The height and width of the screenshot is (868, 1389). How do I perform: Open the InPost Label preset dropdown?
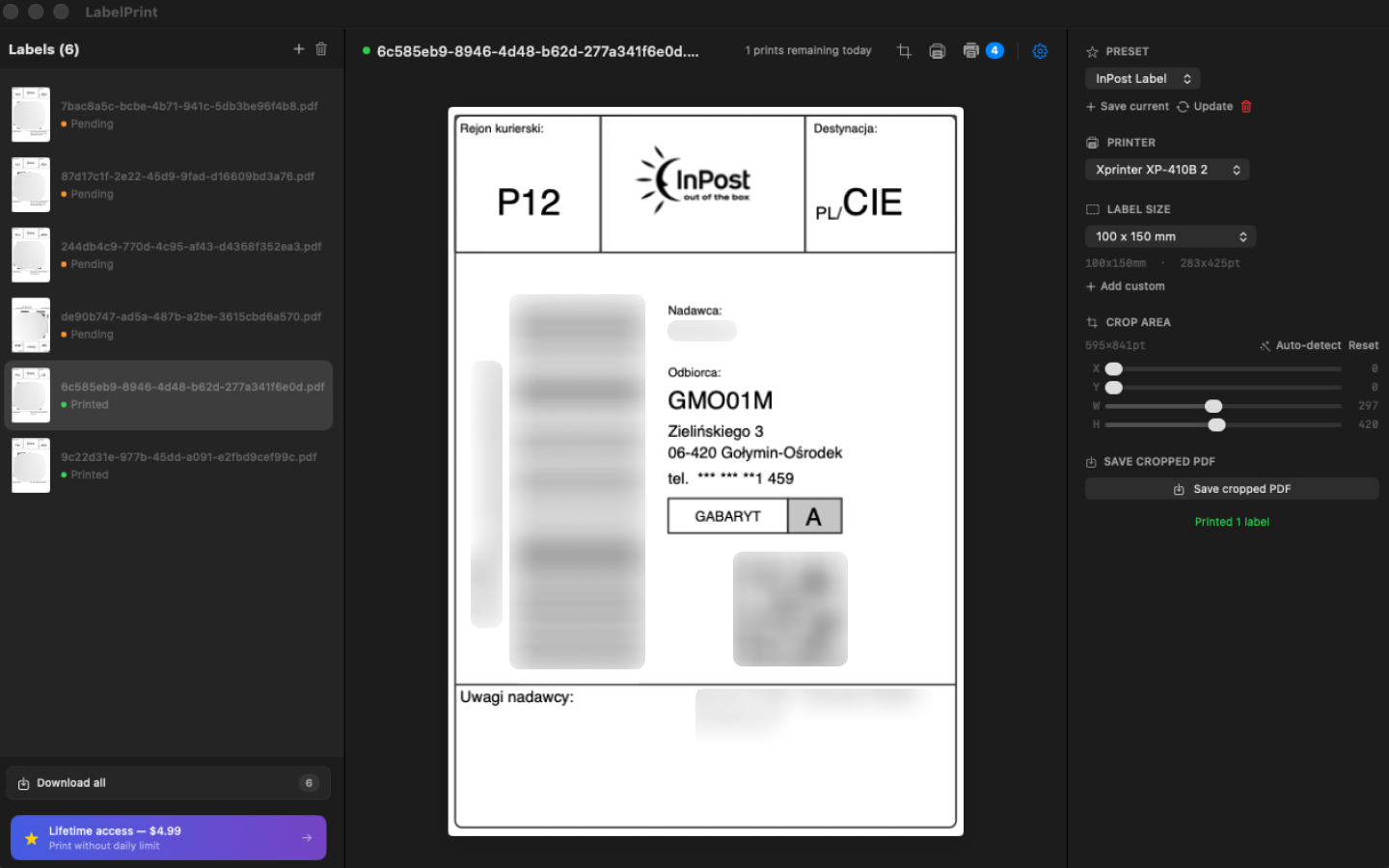(x=1142, y=78)
